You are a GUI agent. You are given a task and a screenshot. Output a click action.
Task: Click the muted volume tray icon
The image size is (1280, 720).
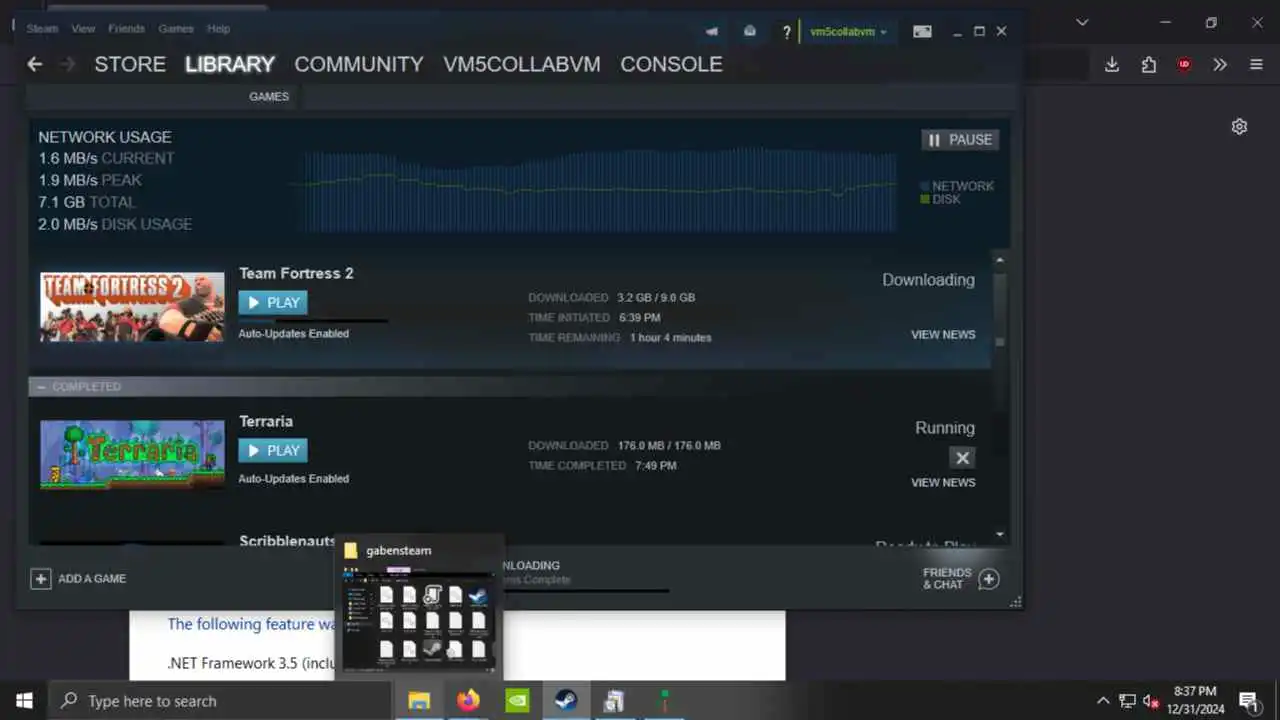coord(1150,701)
